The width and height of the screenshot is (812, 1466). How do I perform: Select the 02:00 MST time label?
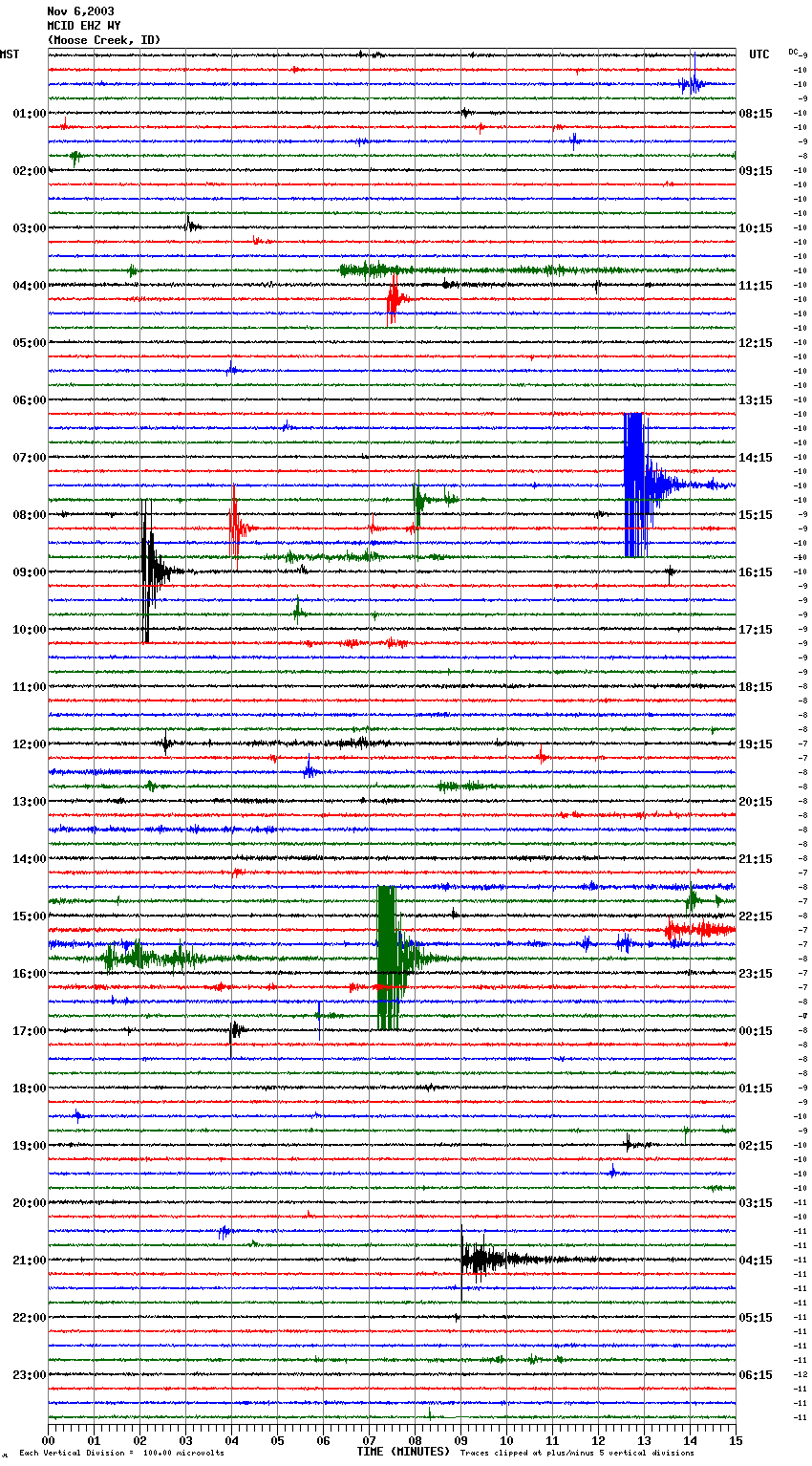click(29, 171)
